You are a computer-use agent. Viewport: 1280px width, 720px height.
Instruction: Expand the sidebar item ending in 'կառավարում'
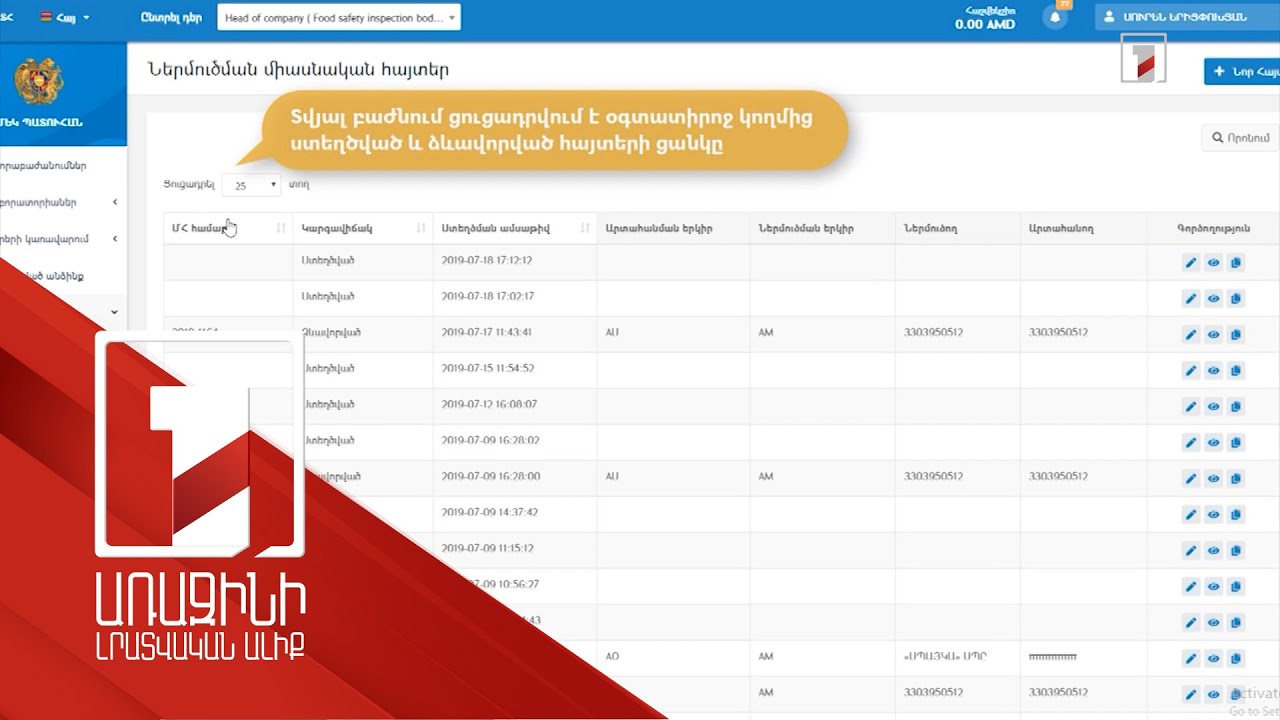pyautogui.click(x=60, y=238)
